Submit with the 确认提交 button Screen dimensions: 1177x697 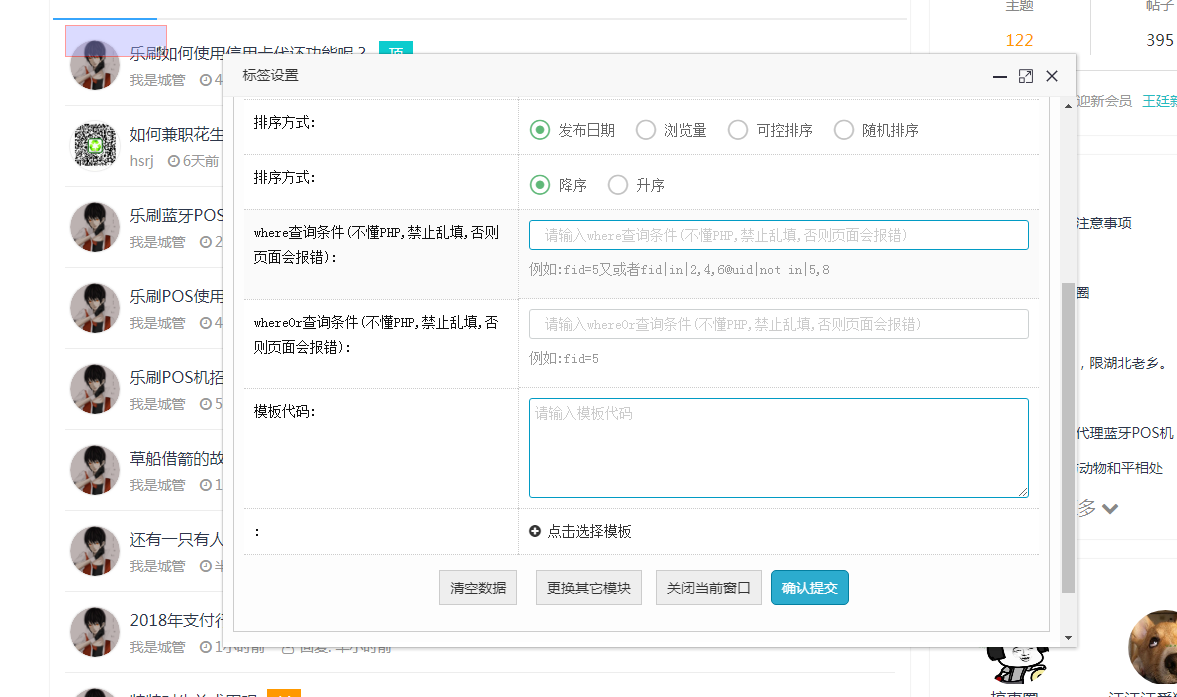pos(809,588)
